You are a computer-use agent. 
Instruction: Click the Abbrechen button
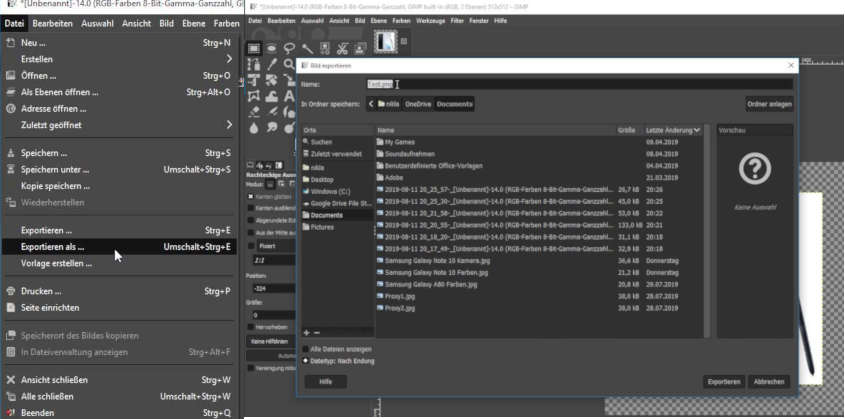769,382
